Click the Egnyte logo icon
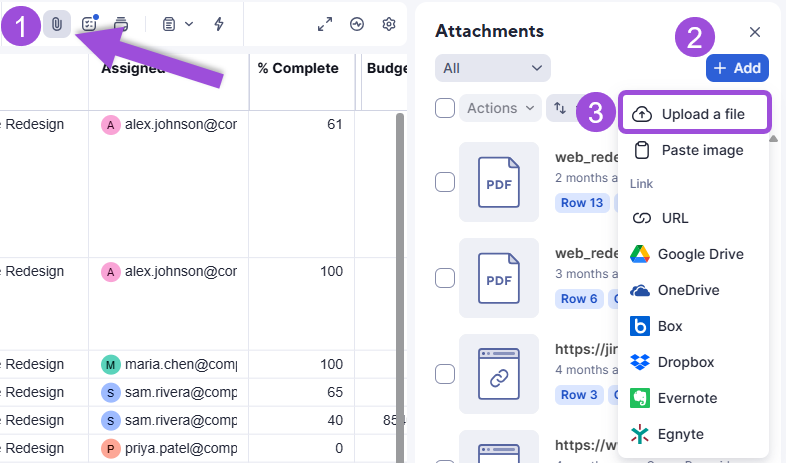Viewport: 786px width, 463px height. coord(640,434)
